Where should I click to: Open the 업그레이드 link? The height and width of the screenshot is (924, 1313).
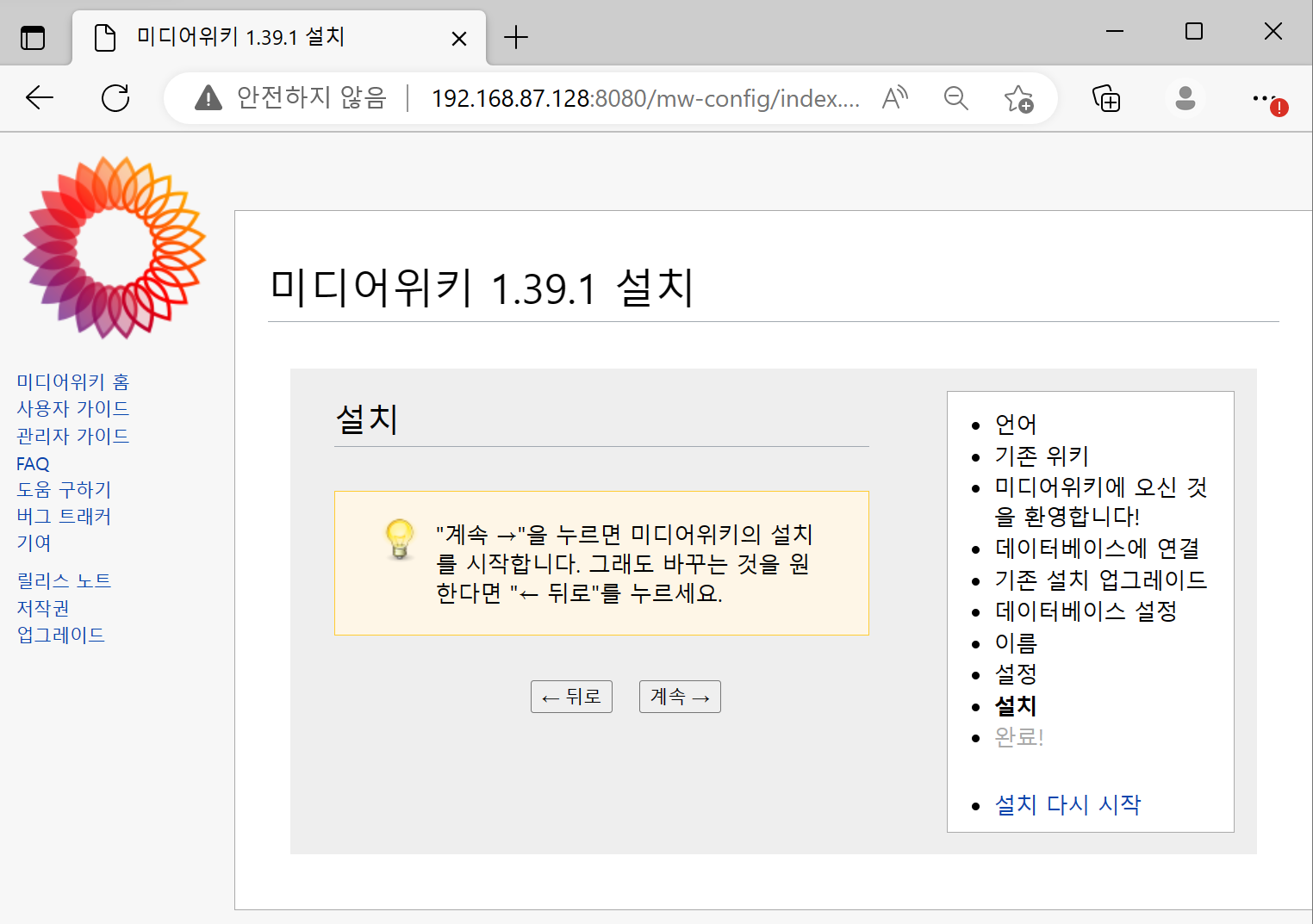pos(60,635)
